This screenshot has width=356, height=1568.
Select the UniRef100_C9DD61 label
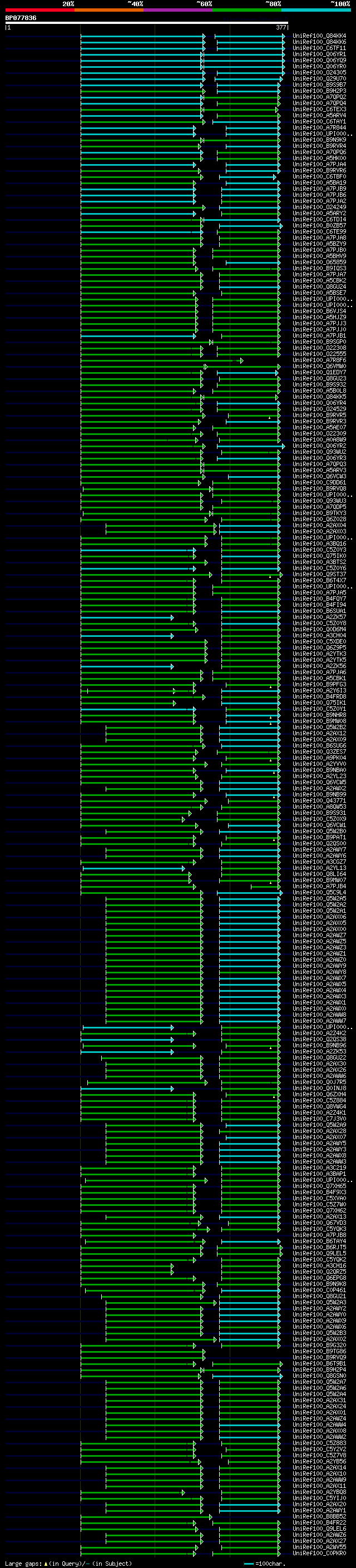pos(319,483)
